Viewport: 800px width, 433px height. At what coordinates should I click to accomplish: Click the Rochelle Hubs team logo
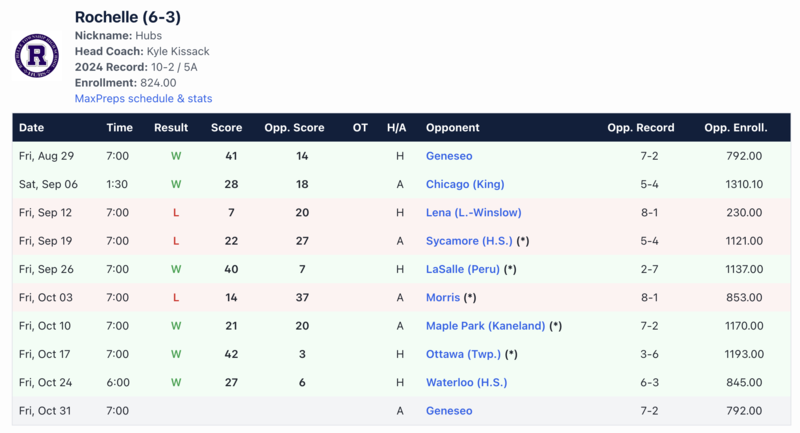point(37,56)
